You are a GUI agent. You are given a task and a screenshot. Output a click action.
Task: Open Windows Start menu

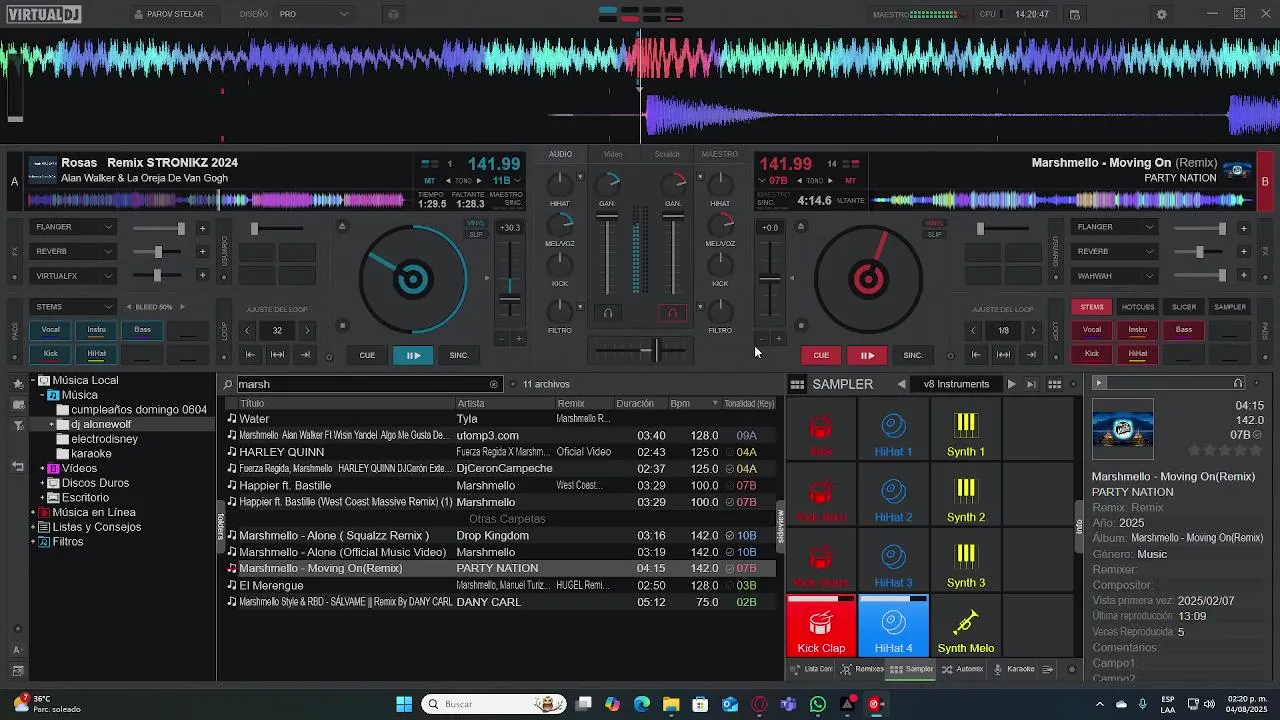pyautogui.click(x=404, y=704)
